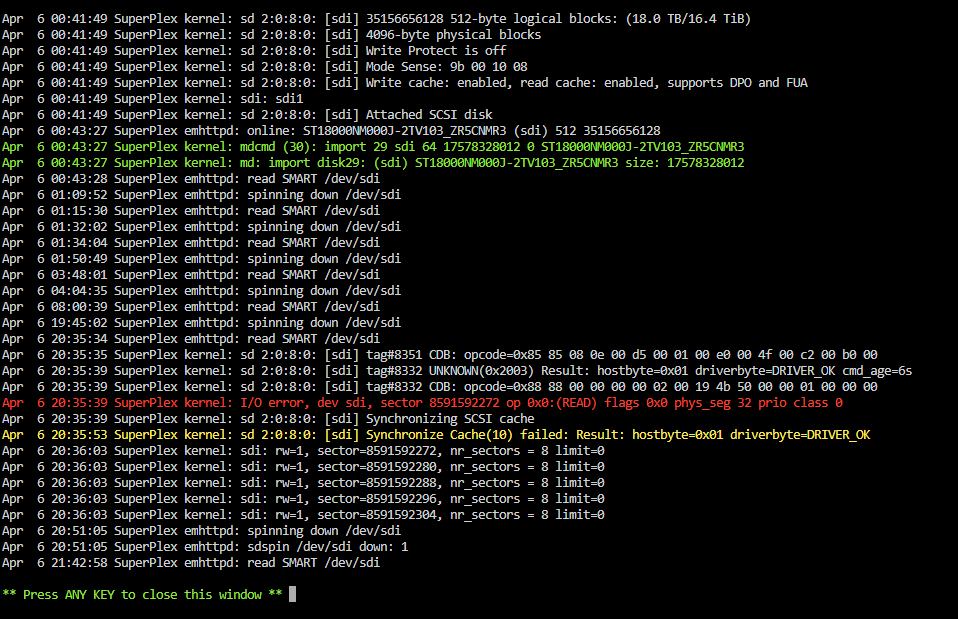
Task: Select the 20:35:34 read SMART line
Action: click(x=191, y=339)
